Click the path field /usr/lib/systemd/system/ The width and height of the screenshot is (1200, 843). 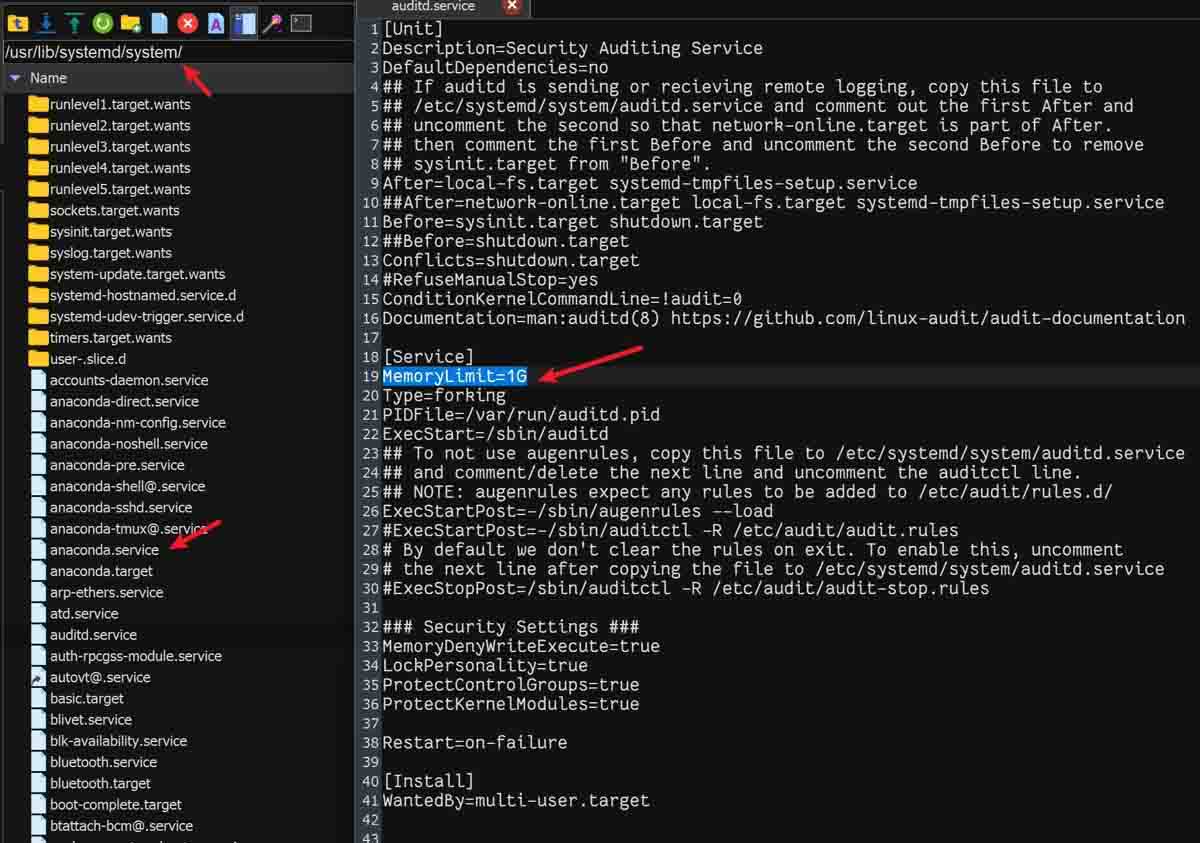178,52
